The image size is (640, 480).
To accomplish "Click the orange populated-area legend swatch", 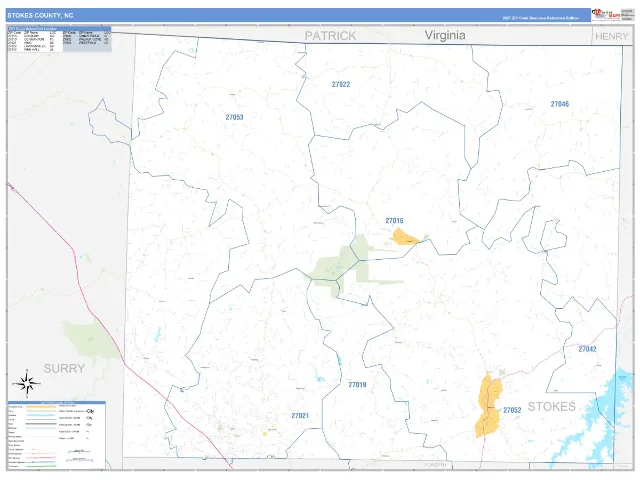I will point(41,407).
